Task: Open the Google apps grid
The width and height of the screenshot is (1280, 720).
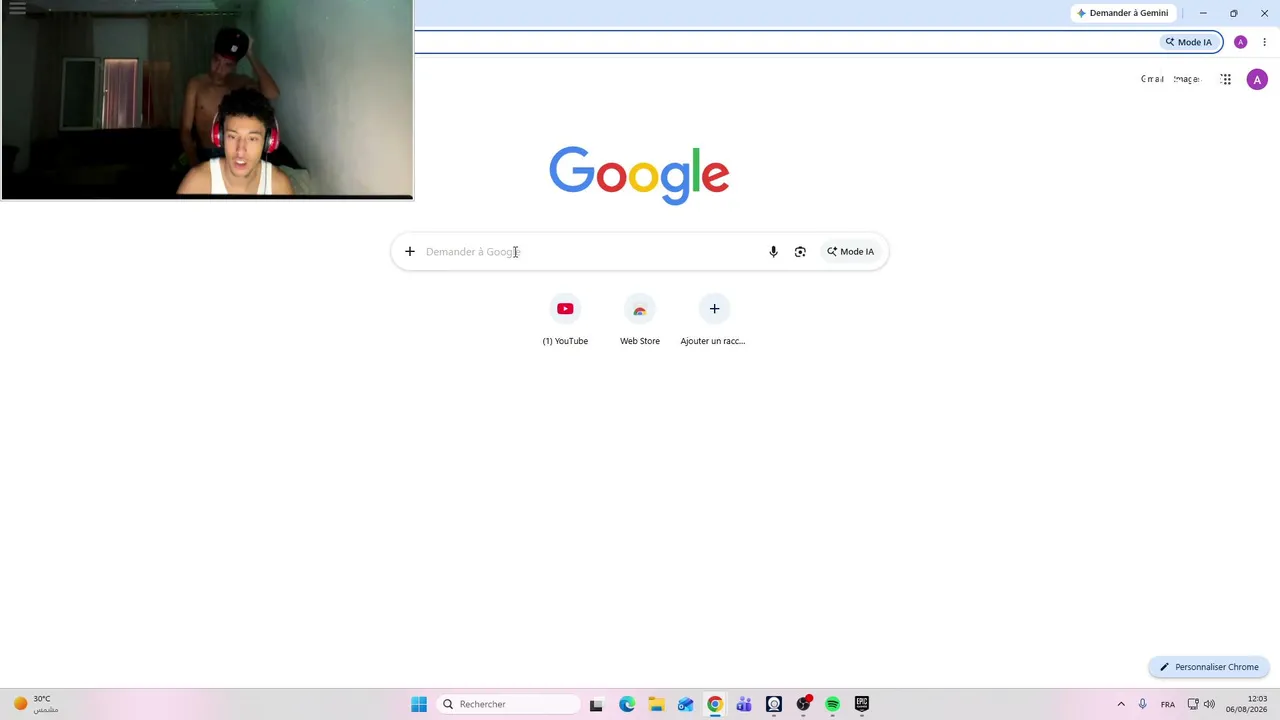Action: point(1226,79)
